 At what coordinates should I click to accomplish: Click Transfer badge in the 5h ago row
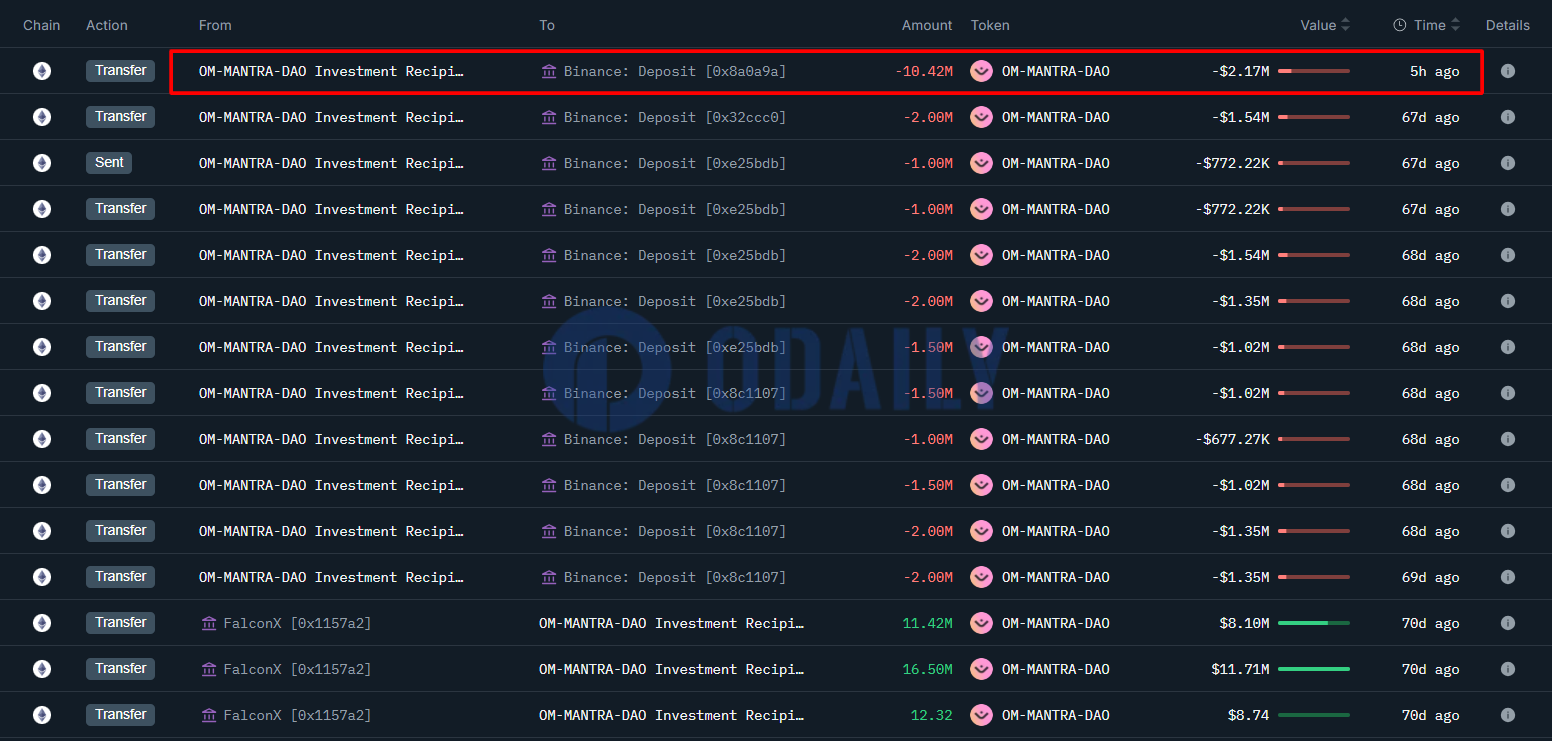[121, 71]
